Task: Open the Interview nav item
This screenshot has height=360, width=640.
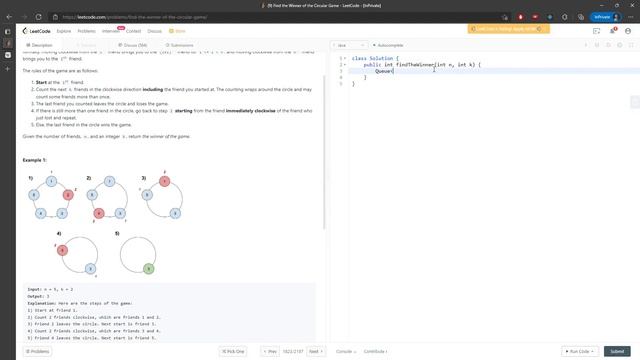Action: 111,31
